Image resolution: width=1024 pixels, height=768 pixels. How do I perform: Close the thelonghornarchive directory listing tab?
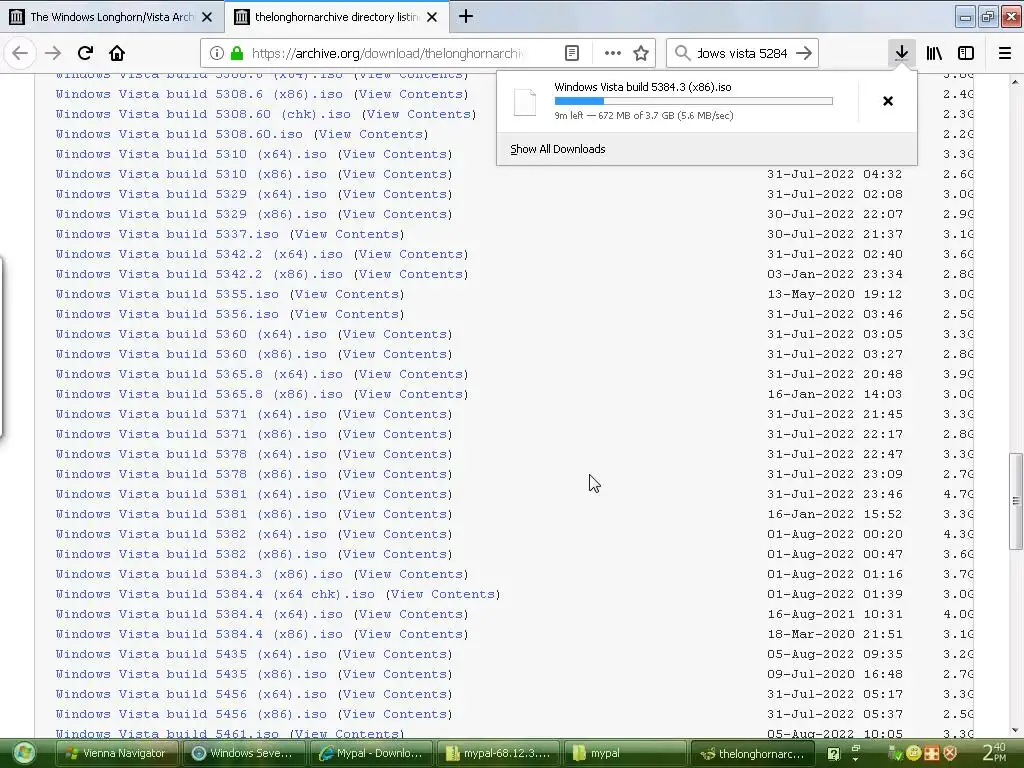coord(432,17)
